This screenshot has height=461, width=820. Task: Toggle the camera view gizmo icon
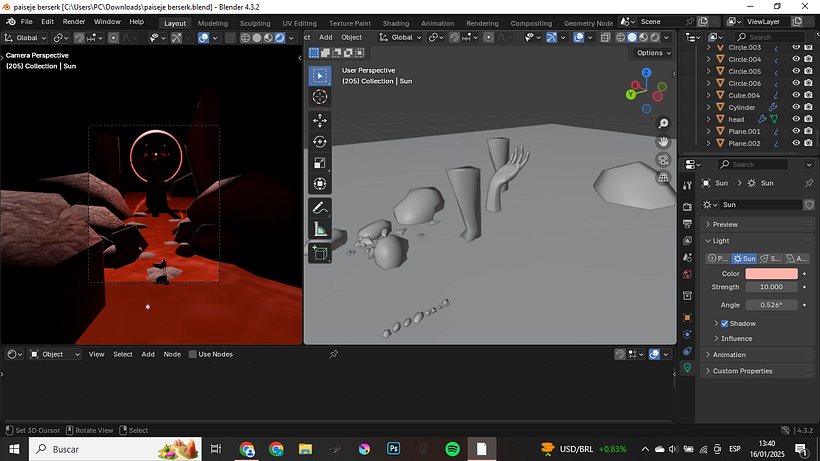pyautogui.click(x=663, y=160)
